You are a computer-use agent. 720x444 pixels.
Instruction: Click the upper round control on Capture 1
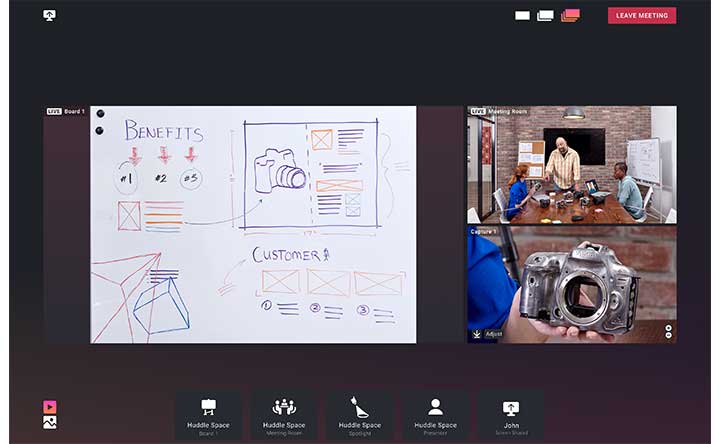click(668, 327)
